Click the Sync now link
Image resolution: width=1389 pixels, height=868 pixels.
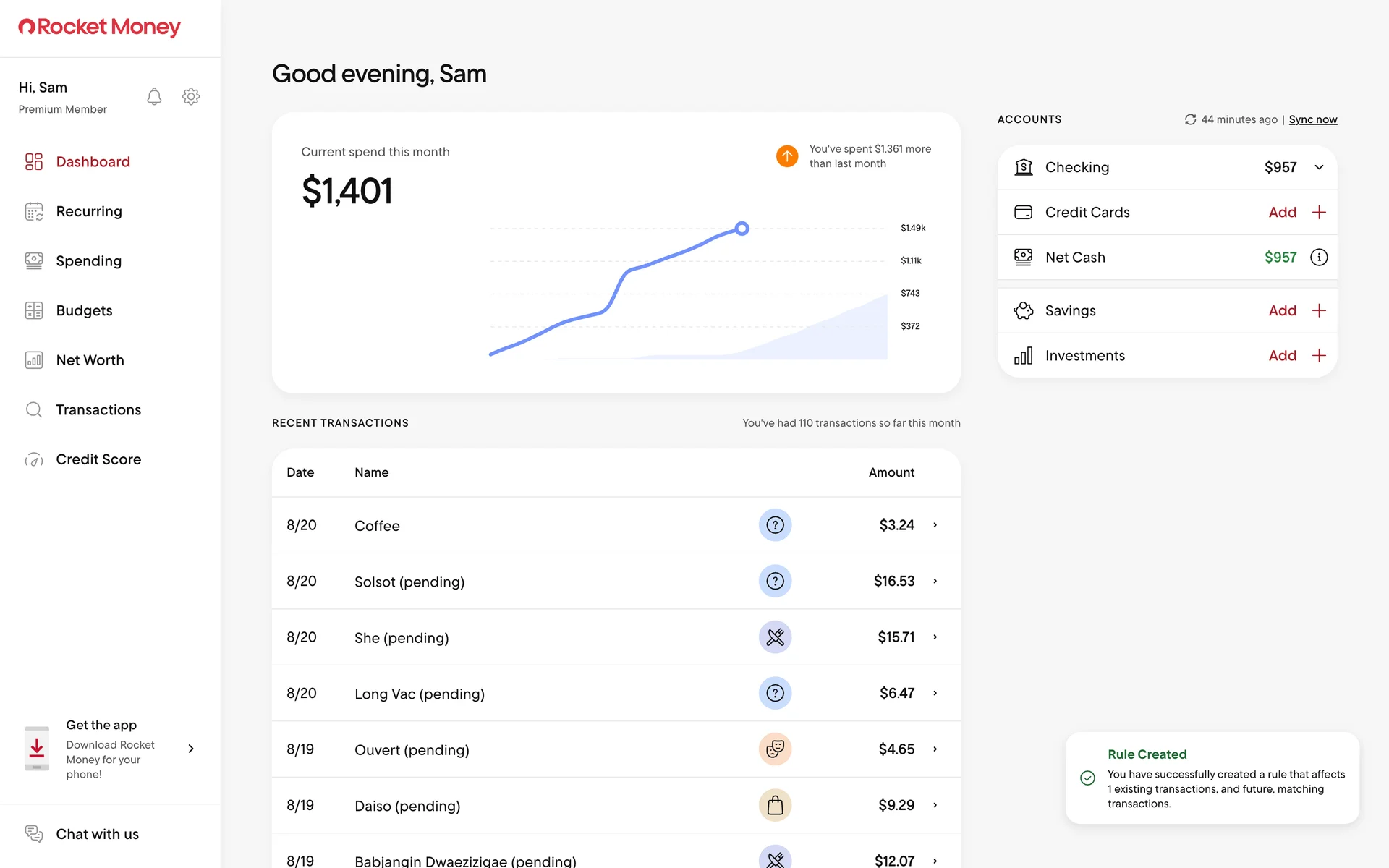pos(1312,119)
